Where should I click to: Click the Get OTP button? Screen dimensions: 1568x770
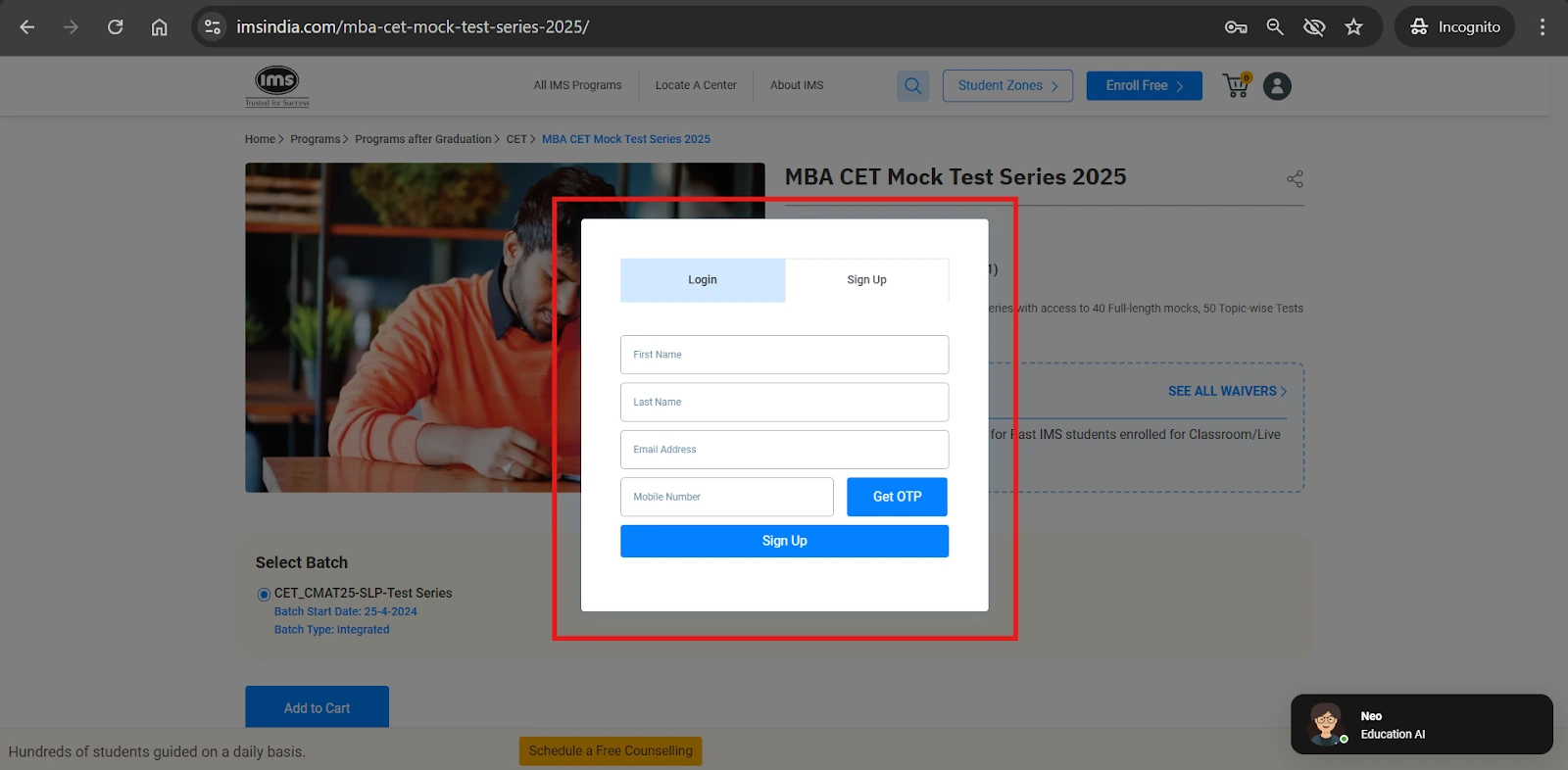[x=897, y=497]
